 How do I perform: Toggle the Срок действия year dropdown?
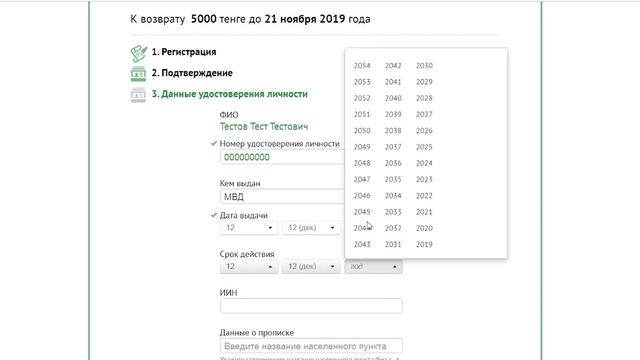click(x=373, y=267)
